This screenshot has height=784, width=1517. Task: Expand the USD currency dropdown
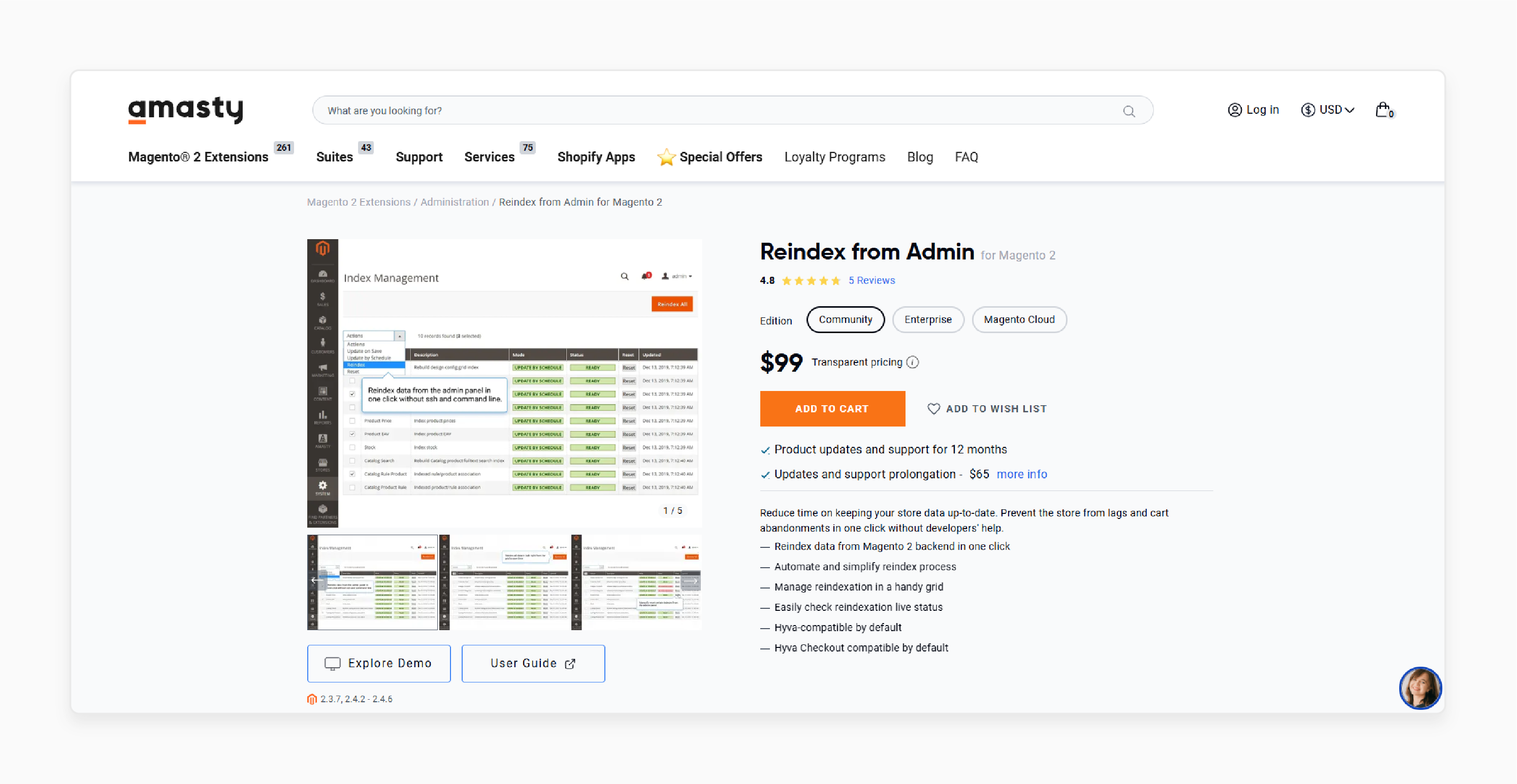click(x=1328, y=110)
